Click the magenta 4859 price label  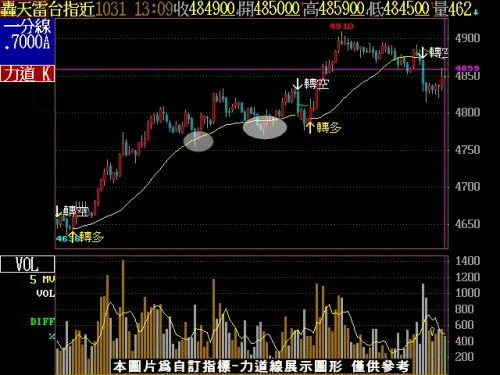[468, 69]
